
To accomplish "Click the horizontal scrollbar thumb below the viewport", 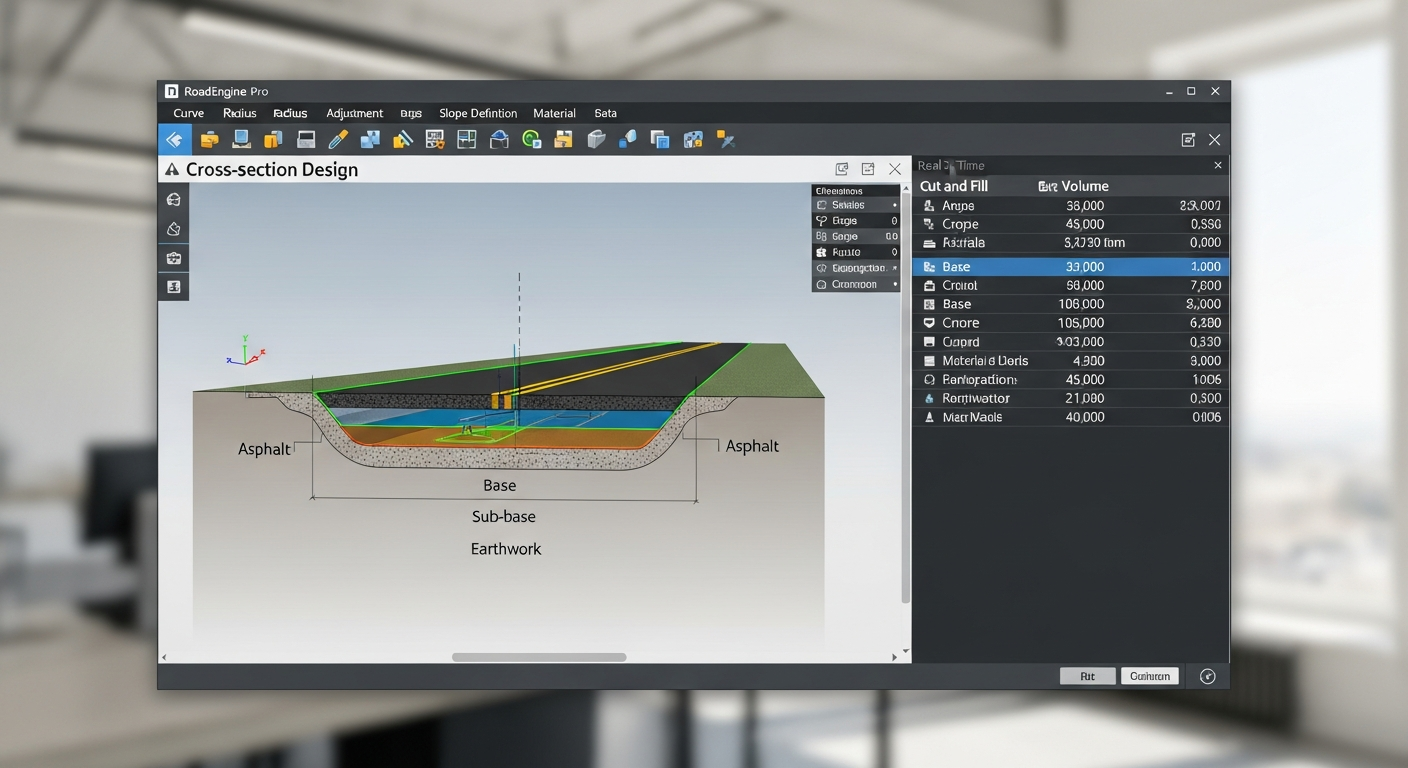I will click(539, 657).
